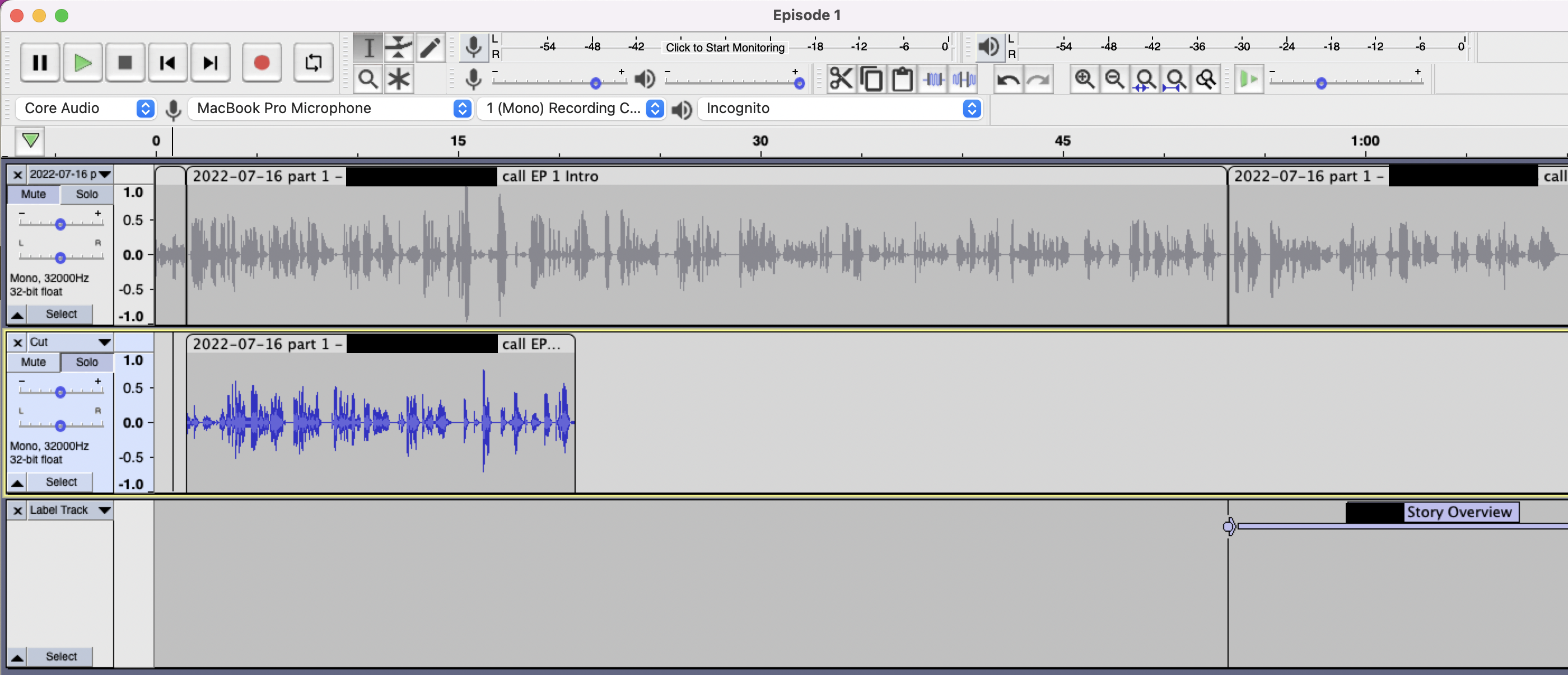Image resolution: width=1568 pixels, height=675 pixels.
Task: Trim audio outside the selection
Action: point(933,79)
